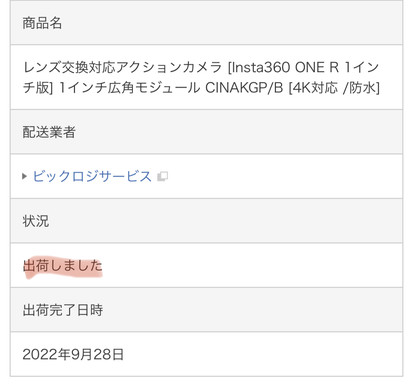Select the date 2022年9月28日
This screenshot has height=387, width=413.
73,354
